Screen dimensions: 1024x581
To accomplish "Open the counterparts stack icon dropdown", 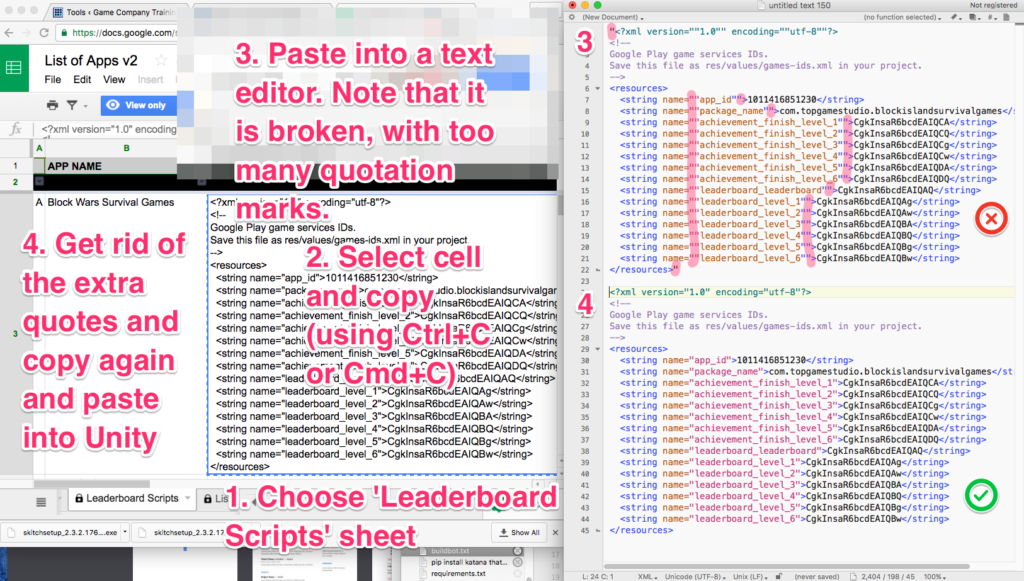I will tap(974, 17).
